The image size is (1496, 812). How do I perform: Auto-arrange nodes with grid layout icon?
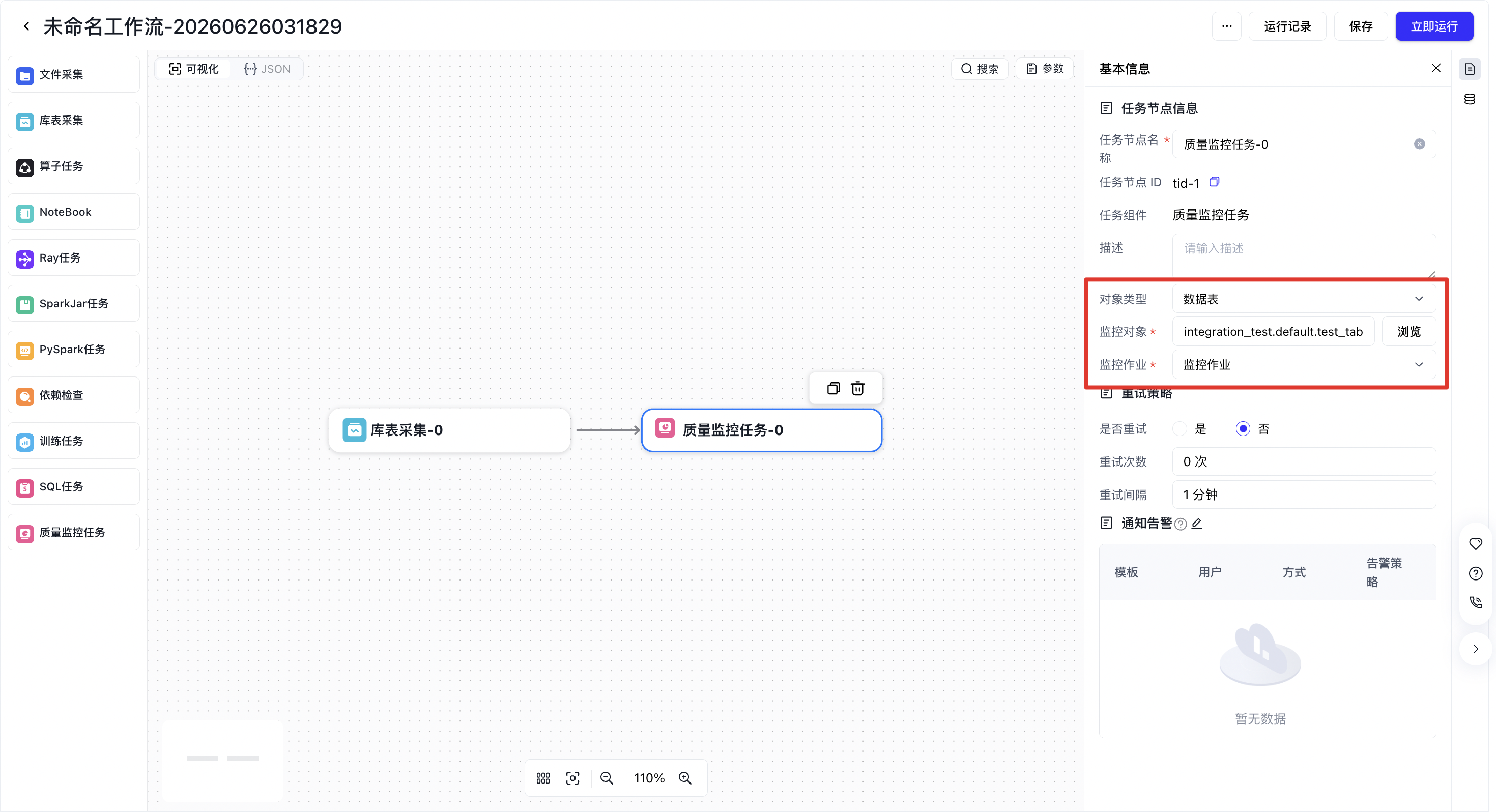(x=542, y=778)
